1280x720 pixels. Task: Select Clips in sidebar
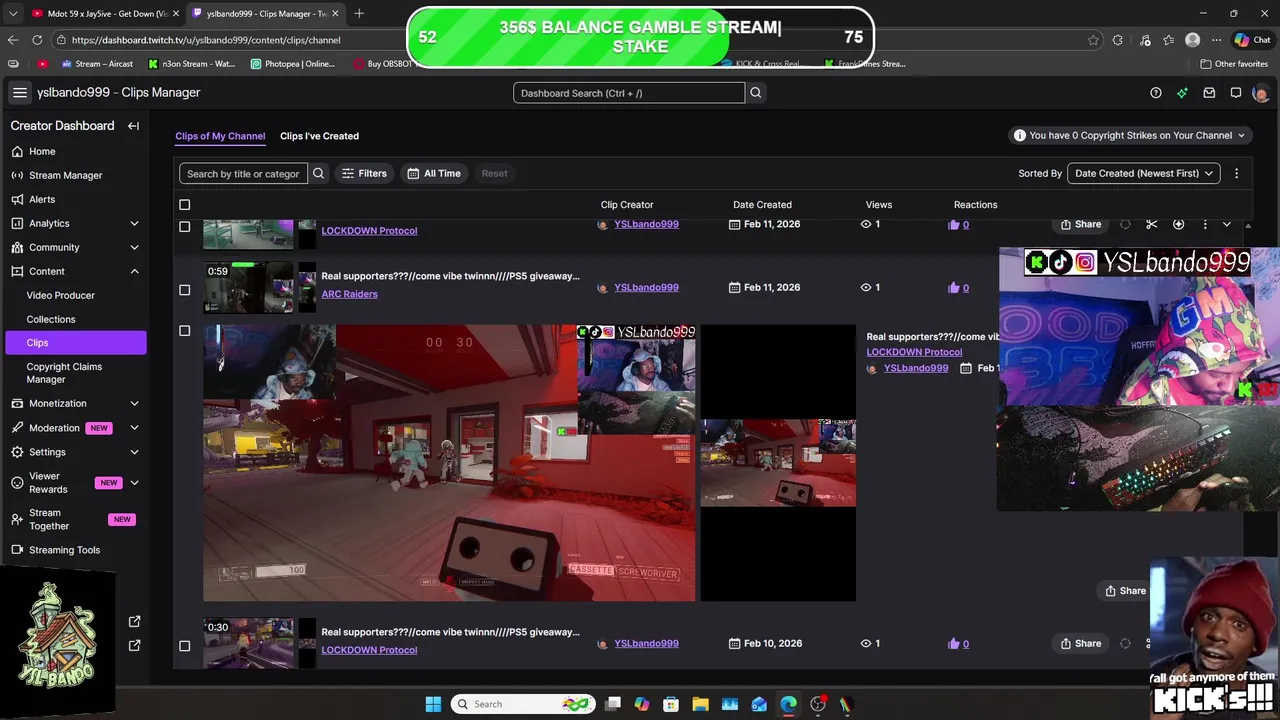coord(76,343)
